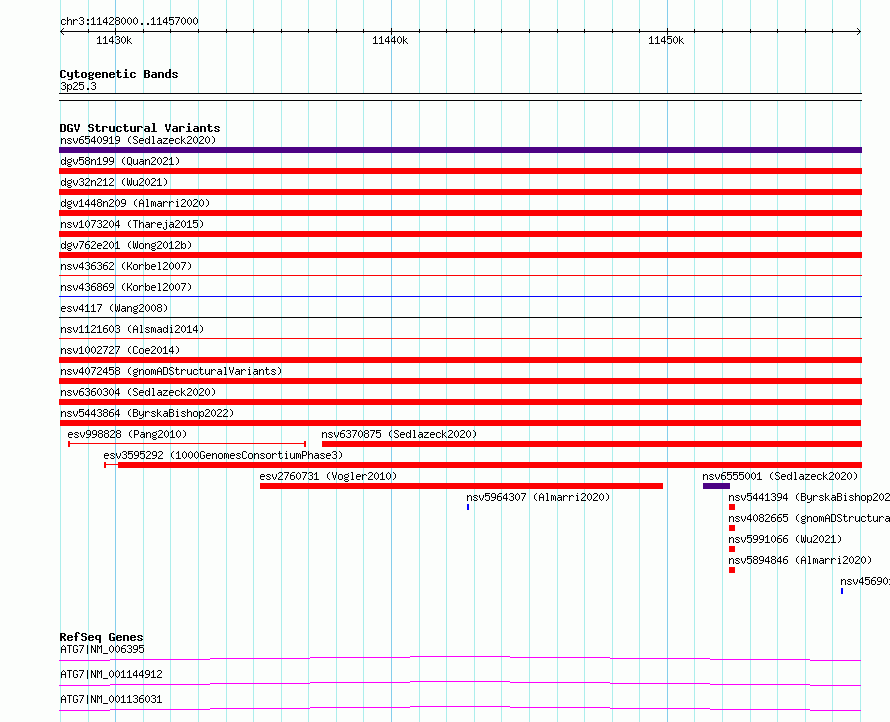Click the nsv4082665 variant label

pyautogui.click(x=809, y=518)
